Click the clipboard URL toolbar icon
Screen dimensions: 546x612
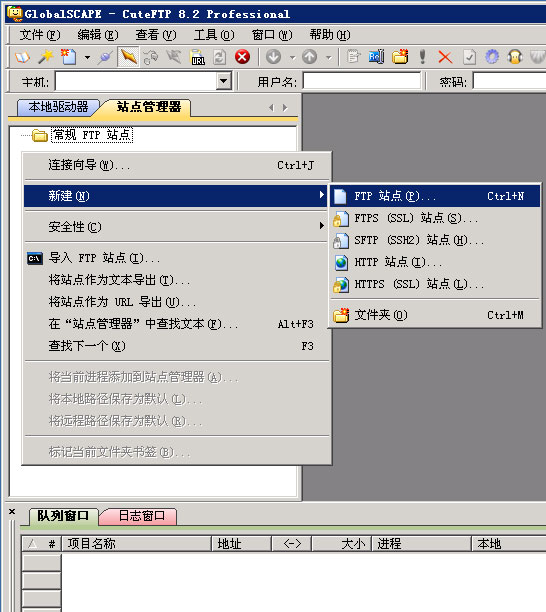click(x=197, y=57)
